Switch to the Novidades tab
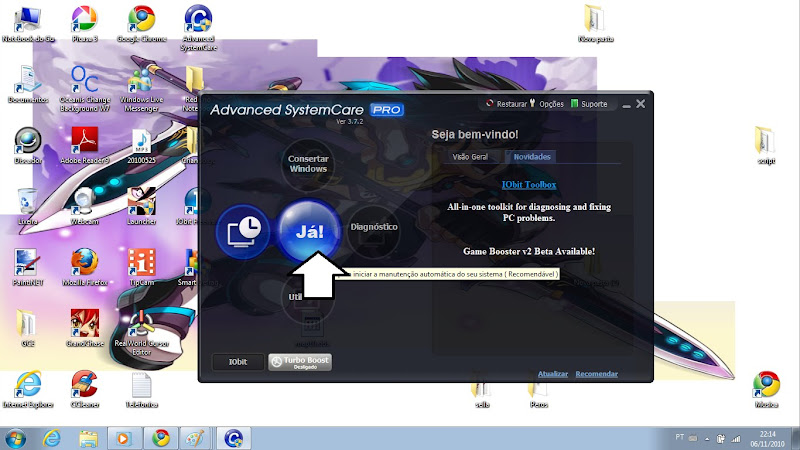 click(x=532, y=157)
